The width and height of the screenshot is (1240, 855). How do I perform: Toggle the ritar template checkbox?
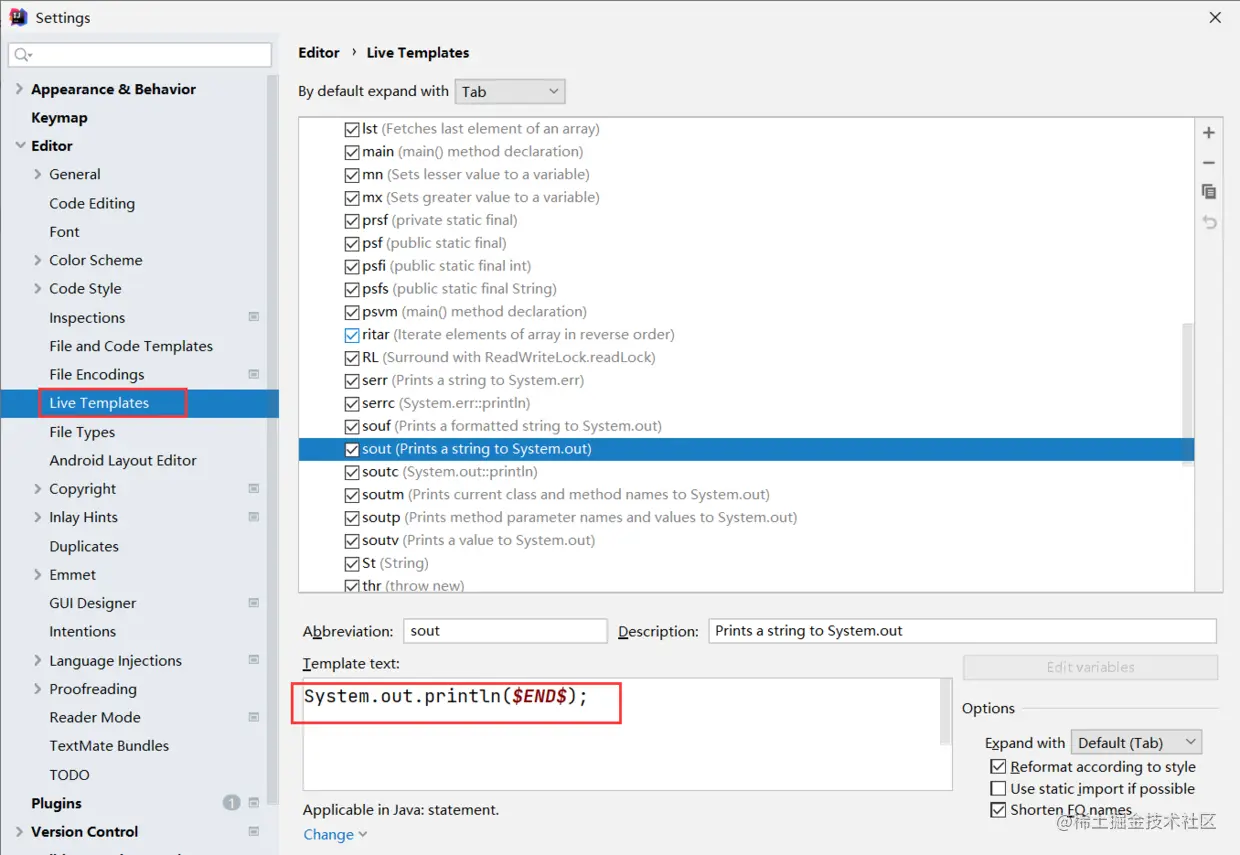351,335
